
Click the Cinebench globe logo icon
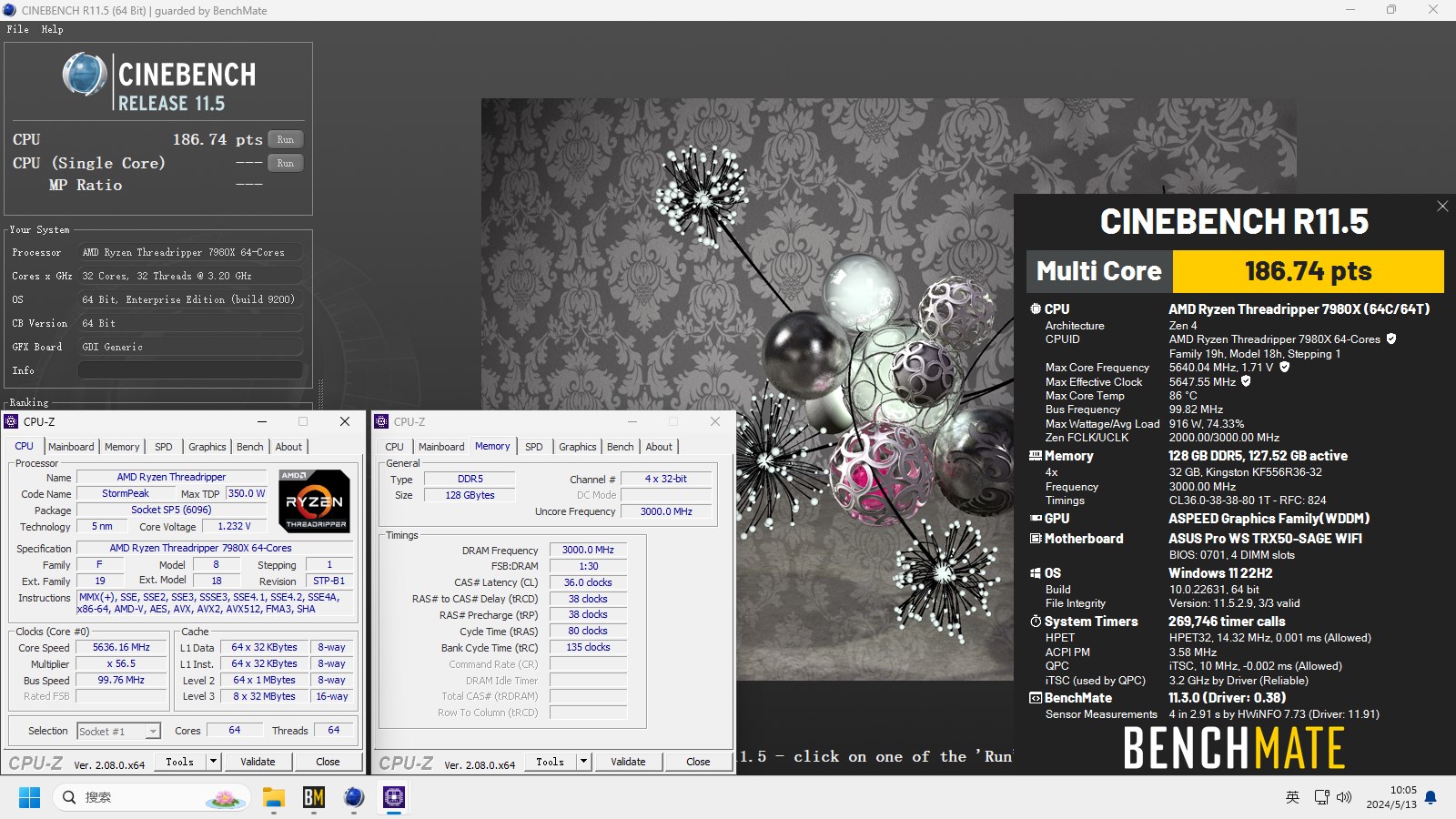85,75
